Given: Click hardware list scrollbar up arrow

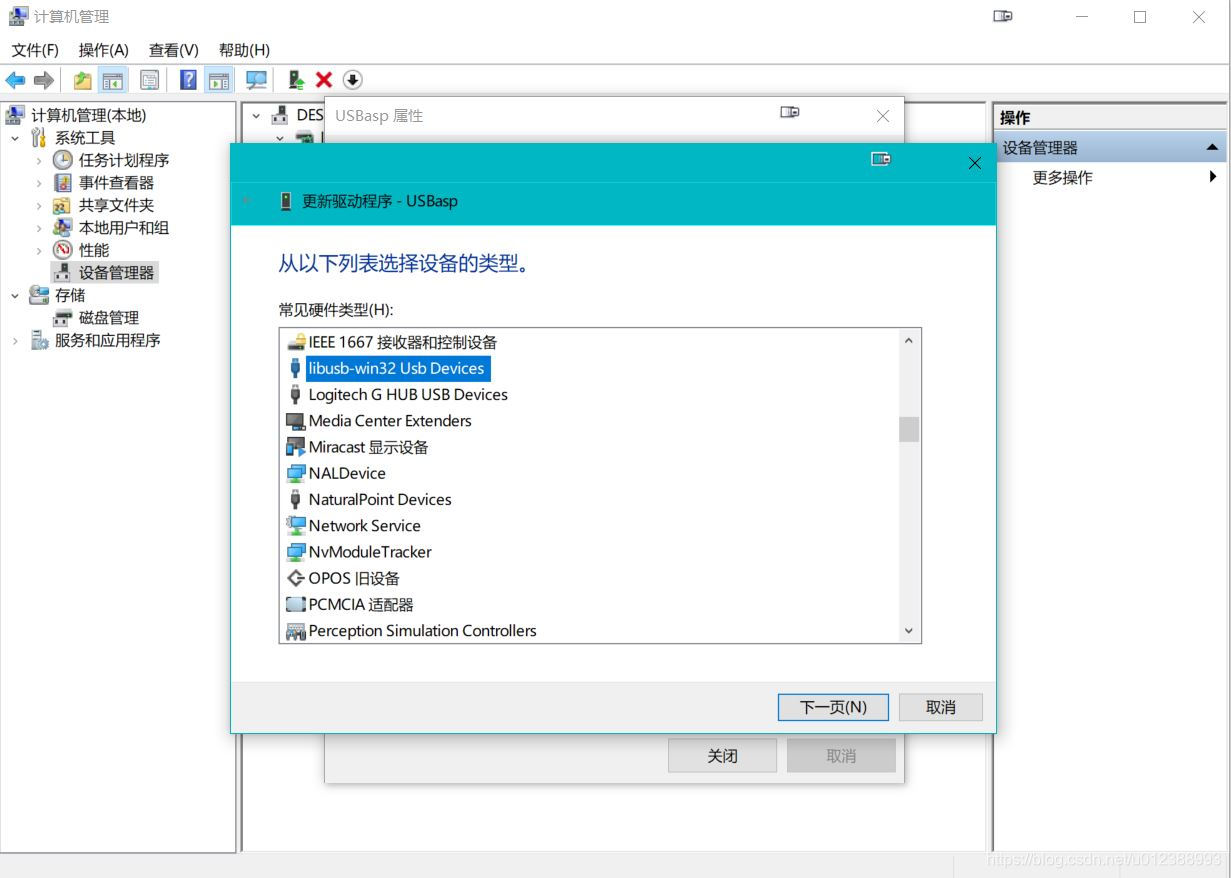Looking at the screenshot, I should pyautogui.click(x=909, y=341).
